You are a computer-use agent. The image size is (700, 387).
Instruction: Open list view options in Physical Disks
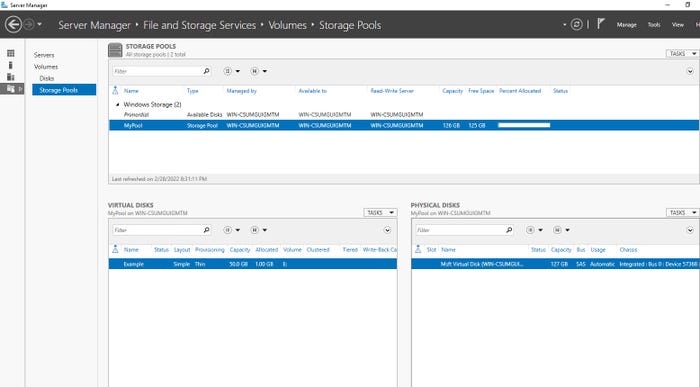(x=534, y=230)
